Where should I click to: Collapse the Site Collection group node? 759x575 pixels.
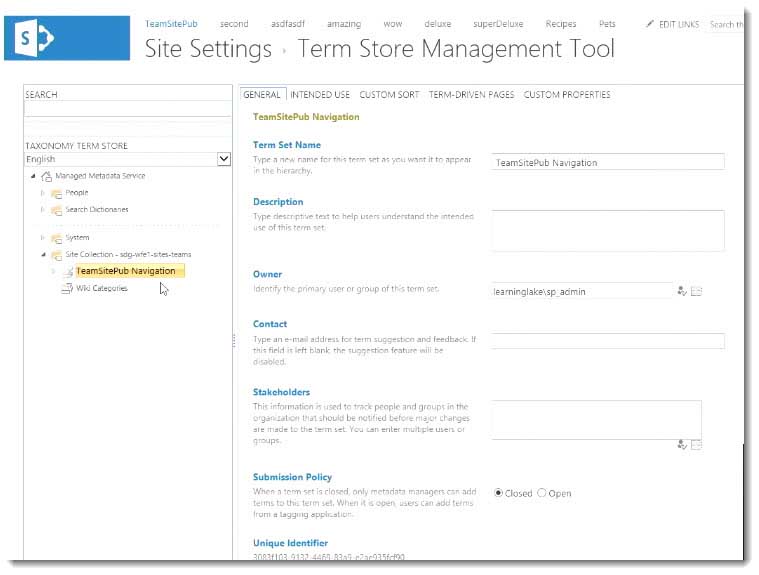point(43,255)
